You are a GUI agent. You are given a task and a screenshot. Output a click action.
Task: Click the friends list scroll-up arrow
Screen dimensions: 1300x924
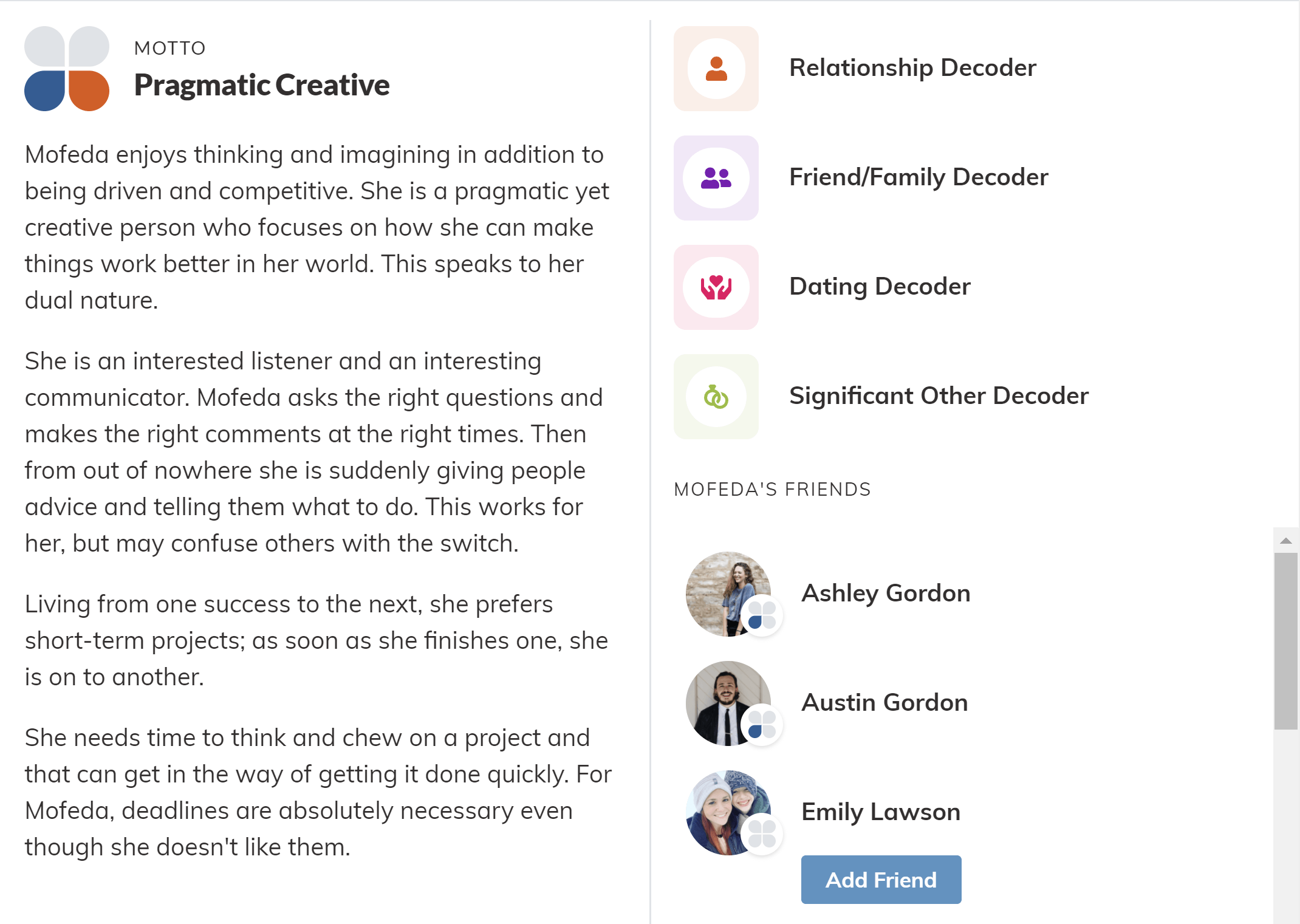coord(1286,541)
